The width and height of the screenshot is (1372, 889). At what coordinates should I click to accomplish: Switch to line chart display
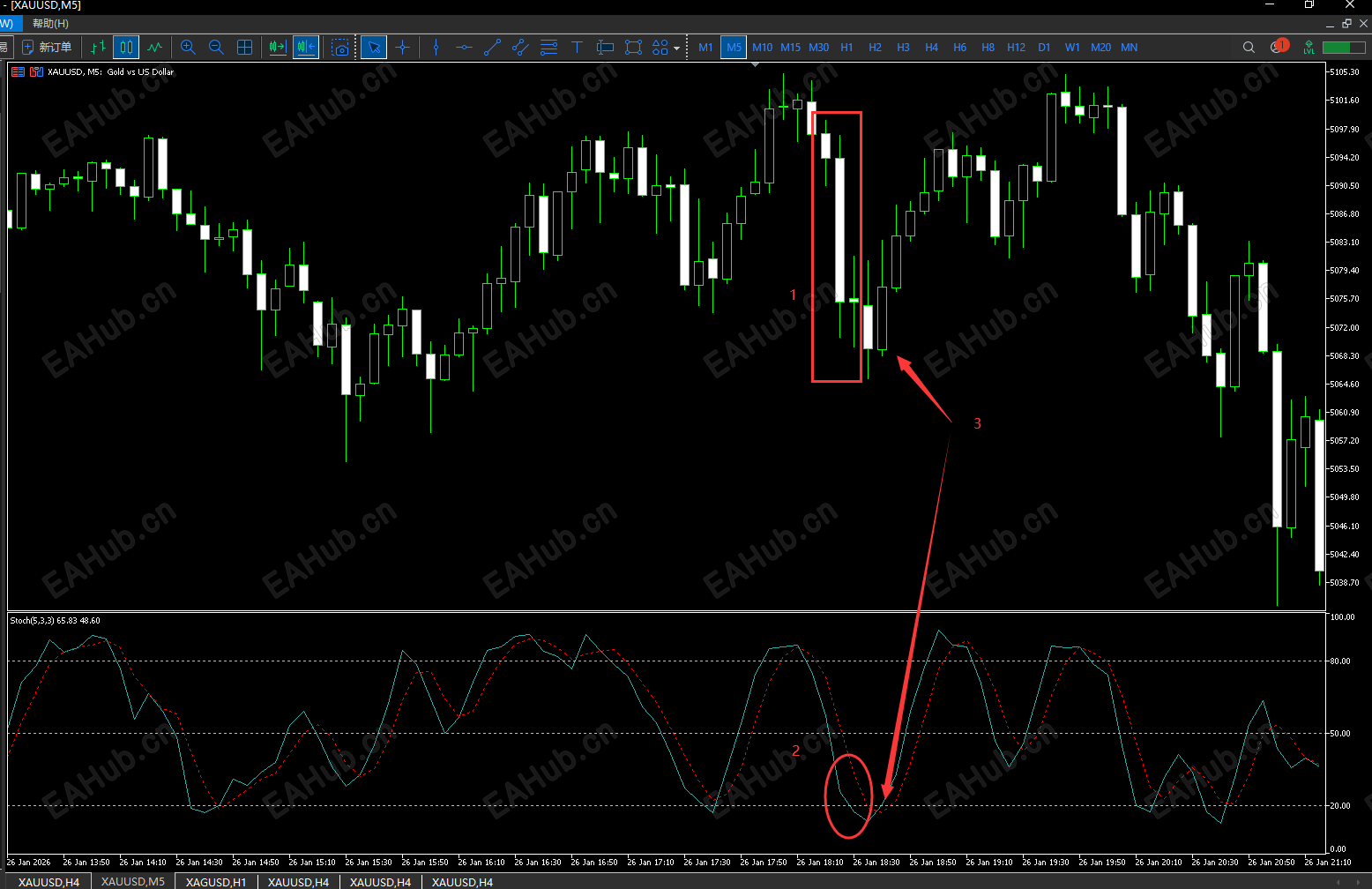[x=154, y=47]
